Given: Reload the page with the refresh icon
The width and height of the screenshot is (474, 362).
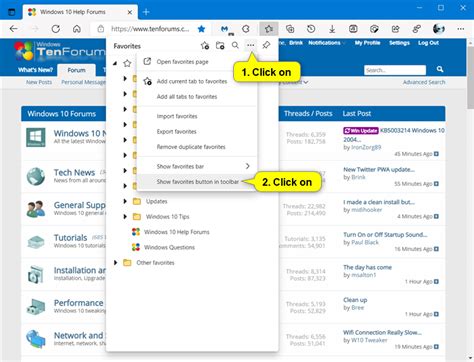Looking at the screenshot, I should click(x=56, y=29).
